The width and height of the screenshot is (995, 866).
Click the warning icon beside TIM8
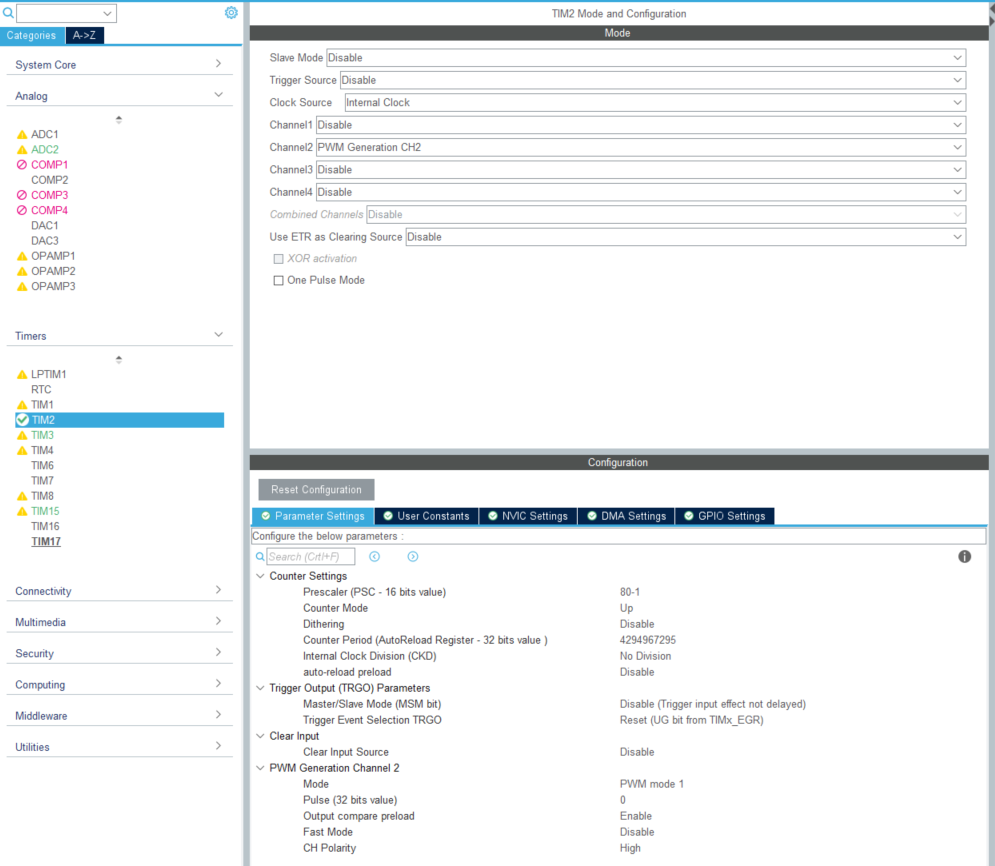click(22, 496)
